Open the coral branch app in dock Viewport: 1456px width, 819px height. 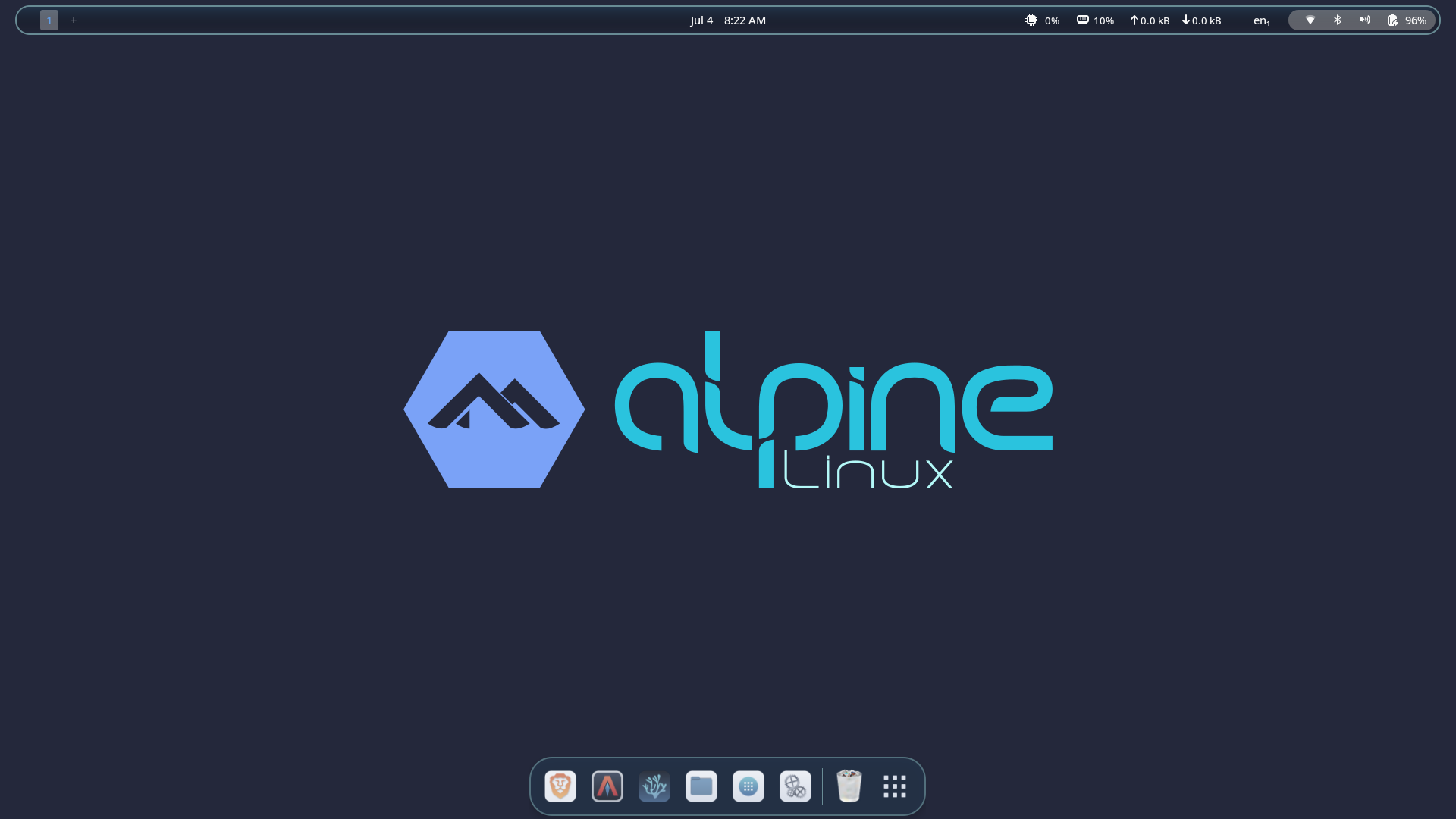pyautogui.click(x=654, y=786)
